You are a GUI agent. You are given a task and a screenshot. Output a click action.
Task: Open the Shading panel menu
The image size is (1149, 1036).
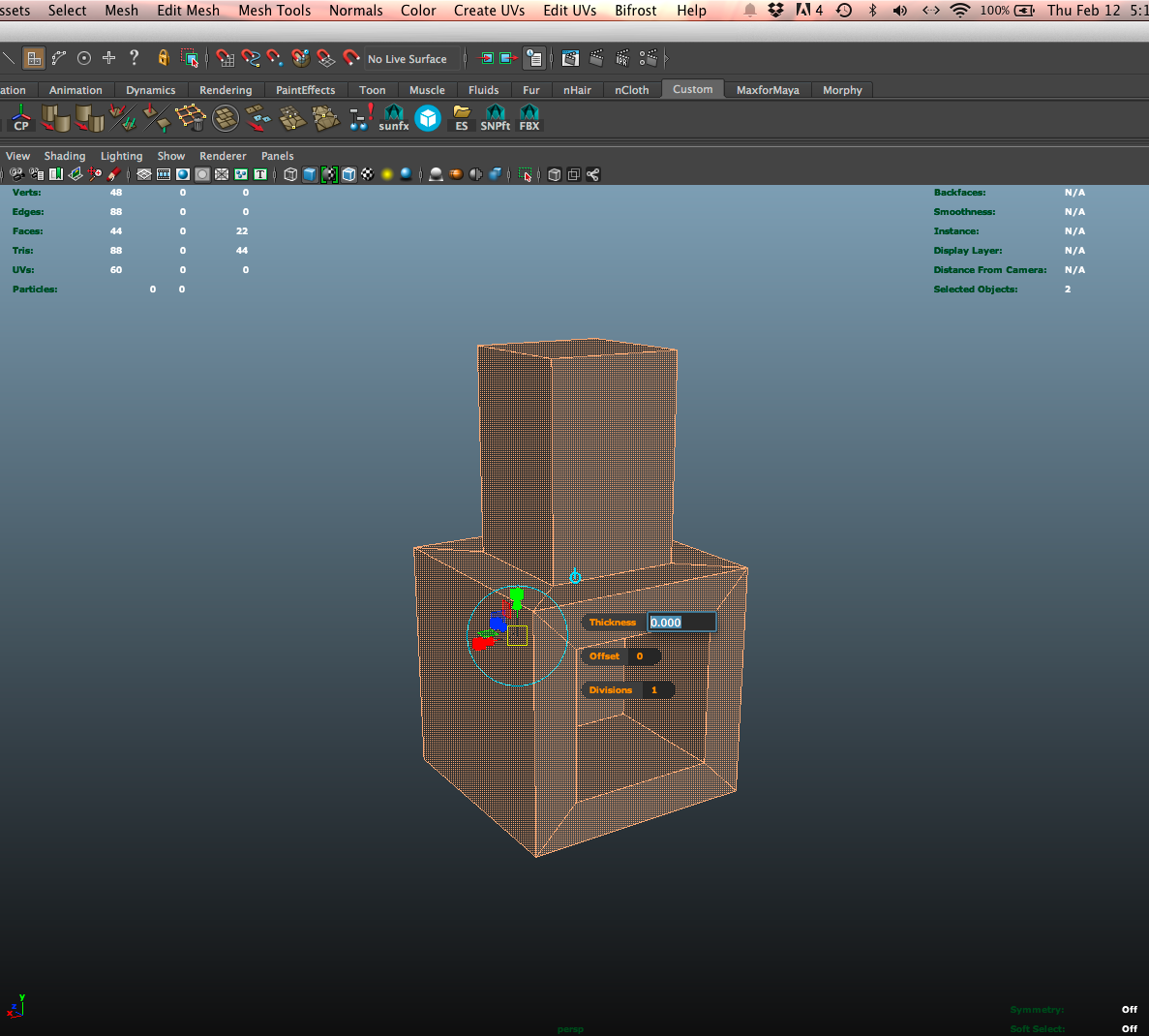65,156
